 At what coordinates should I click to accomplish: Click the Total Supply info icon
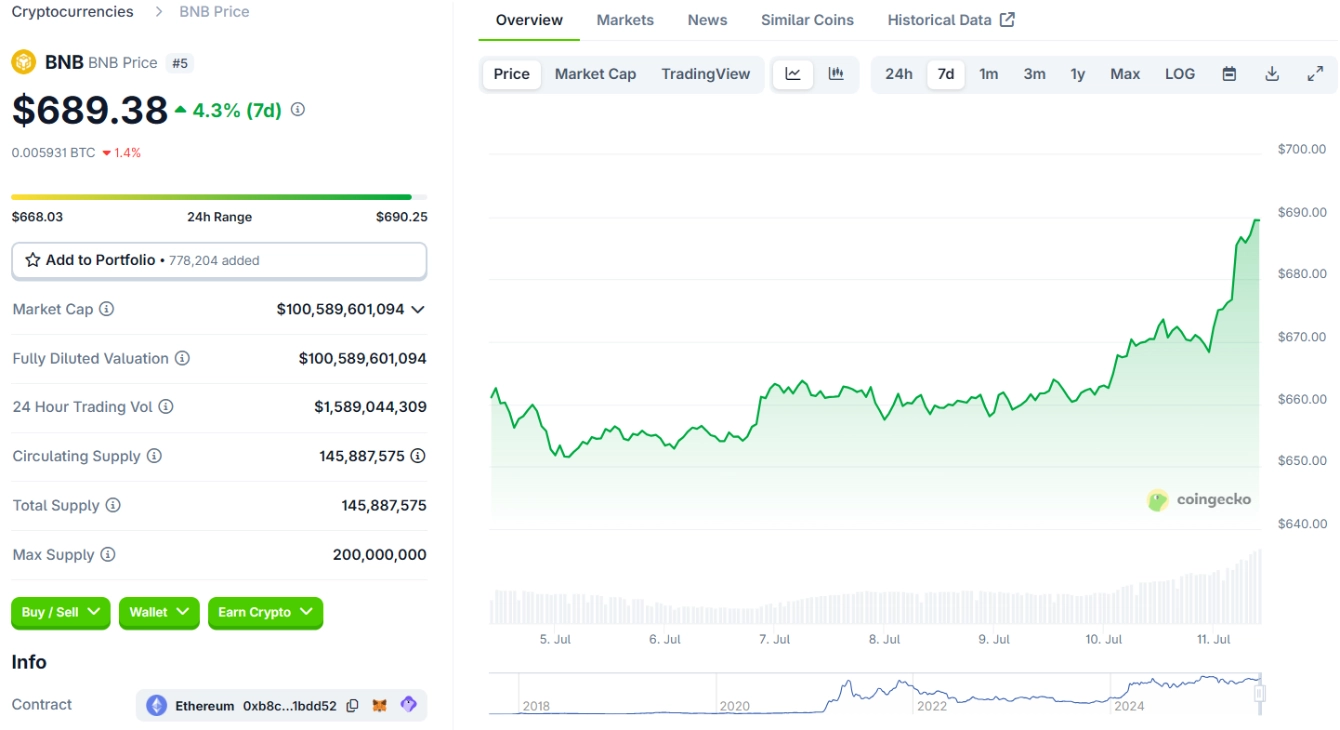[113, 505]
